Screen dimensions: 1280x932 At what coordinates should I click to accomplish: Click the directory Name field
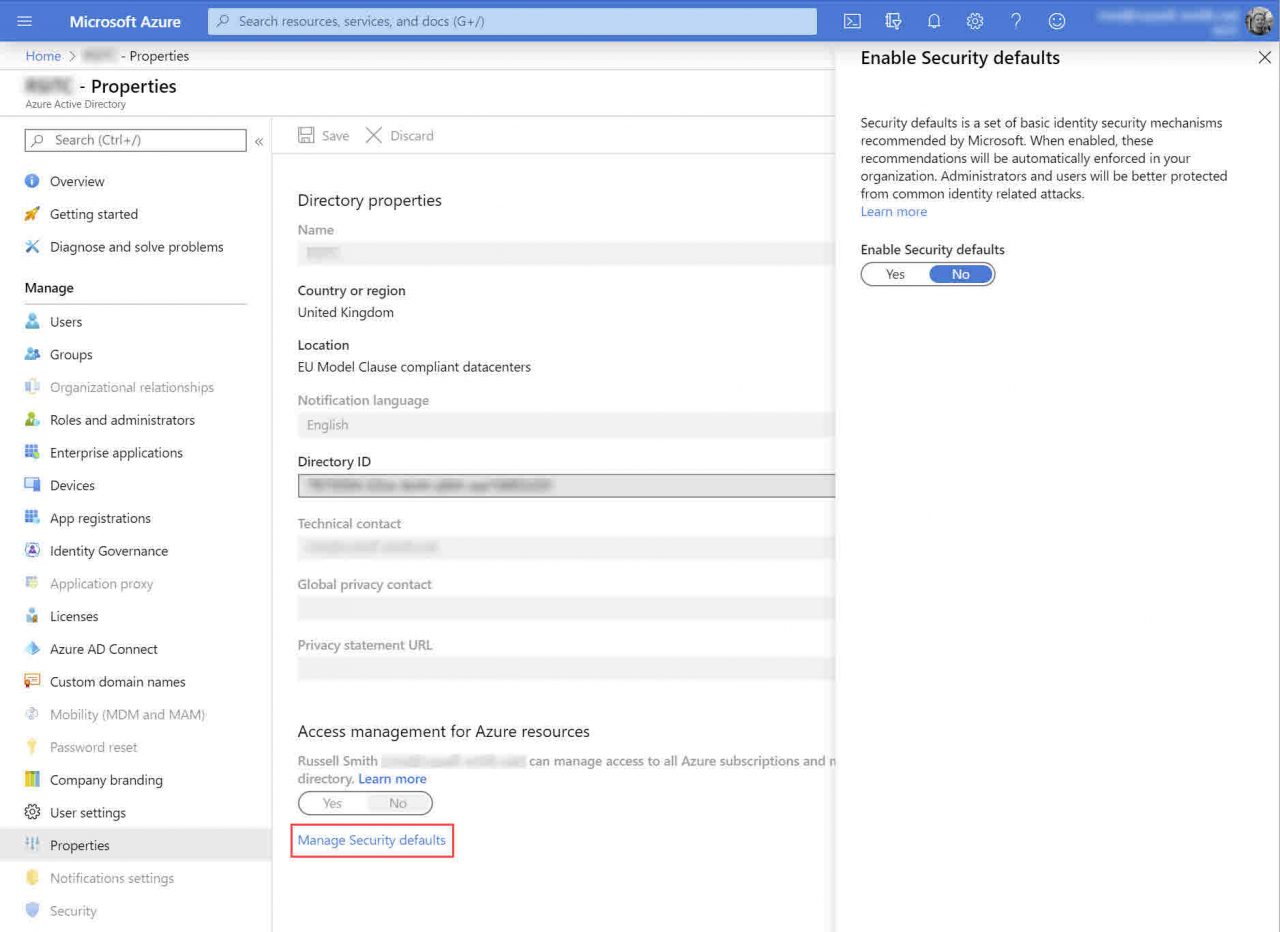pos(566,254)
